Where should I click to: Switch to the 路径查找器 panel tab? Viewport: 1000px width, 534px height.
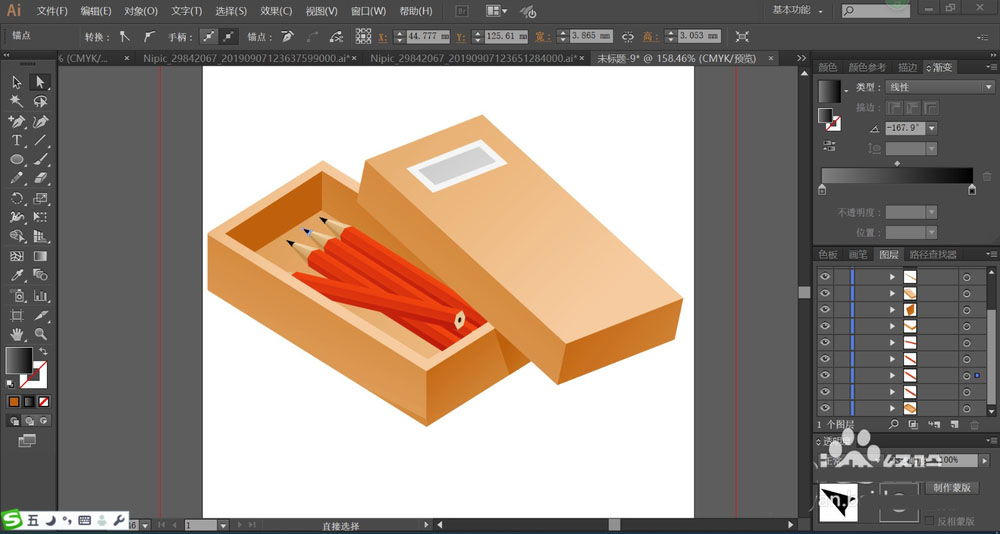click(x=932, y=255)
